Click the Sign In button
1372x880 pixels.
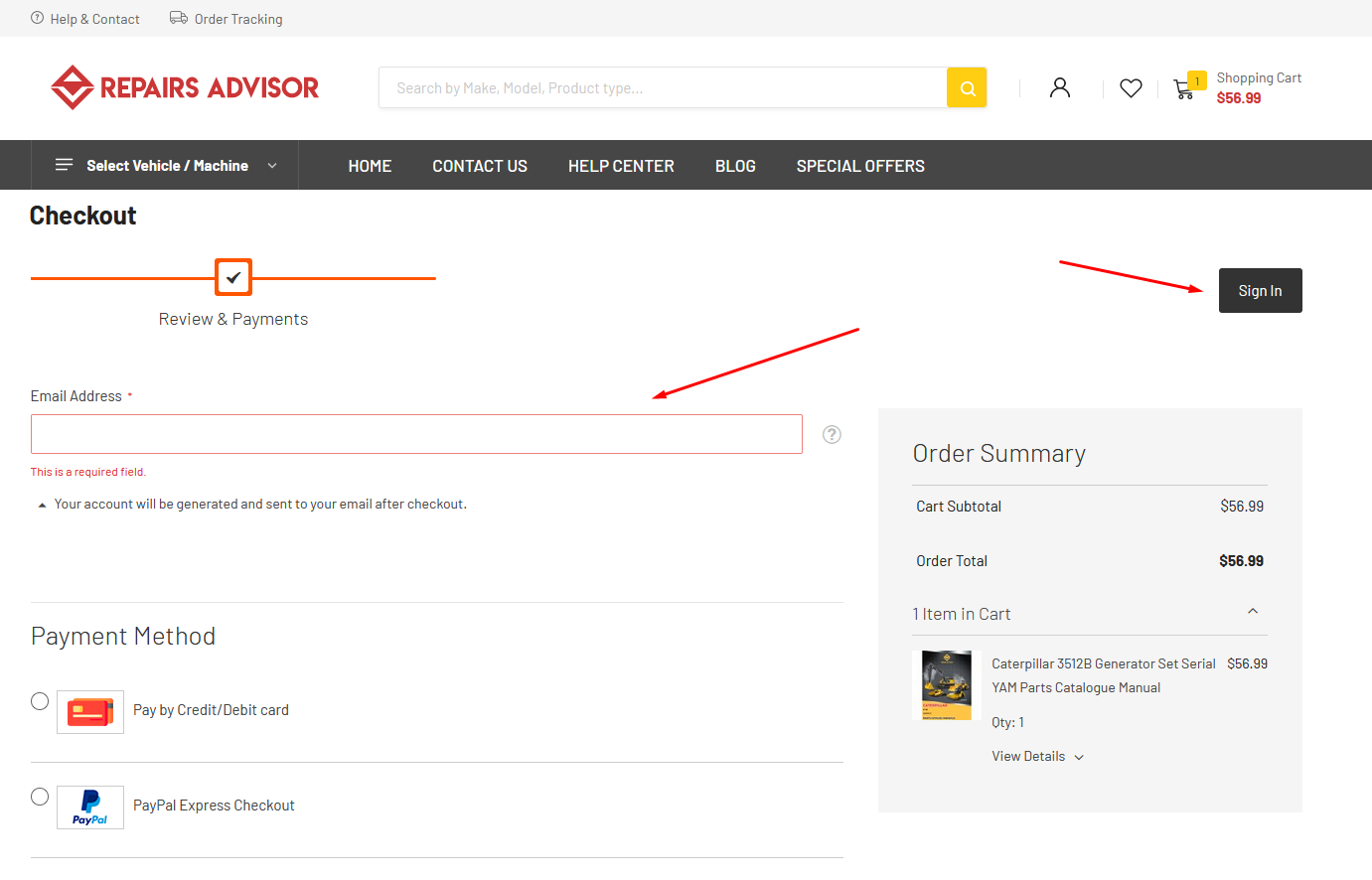coord(1260,291)
